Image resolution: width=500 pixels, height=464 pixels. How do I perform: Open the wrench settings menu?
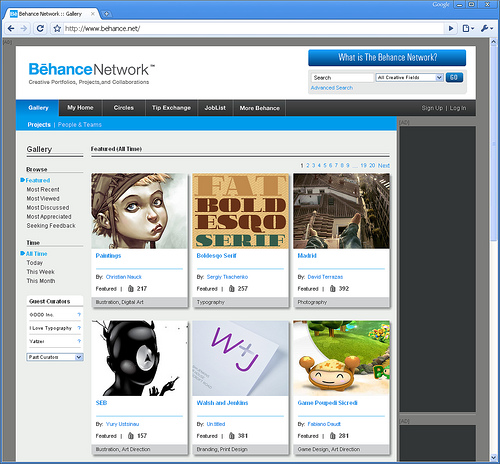(x=486, y=29)
